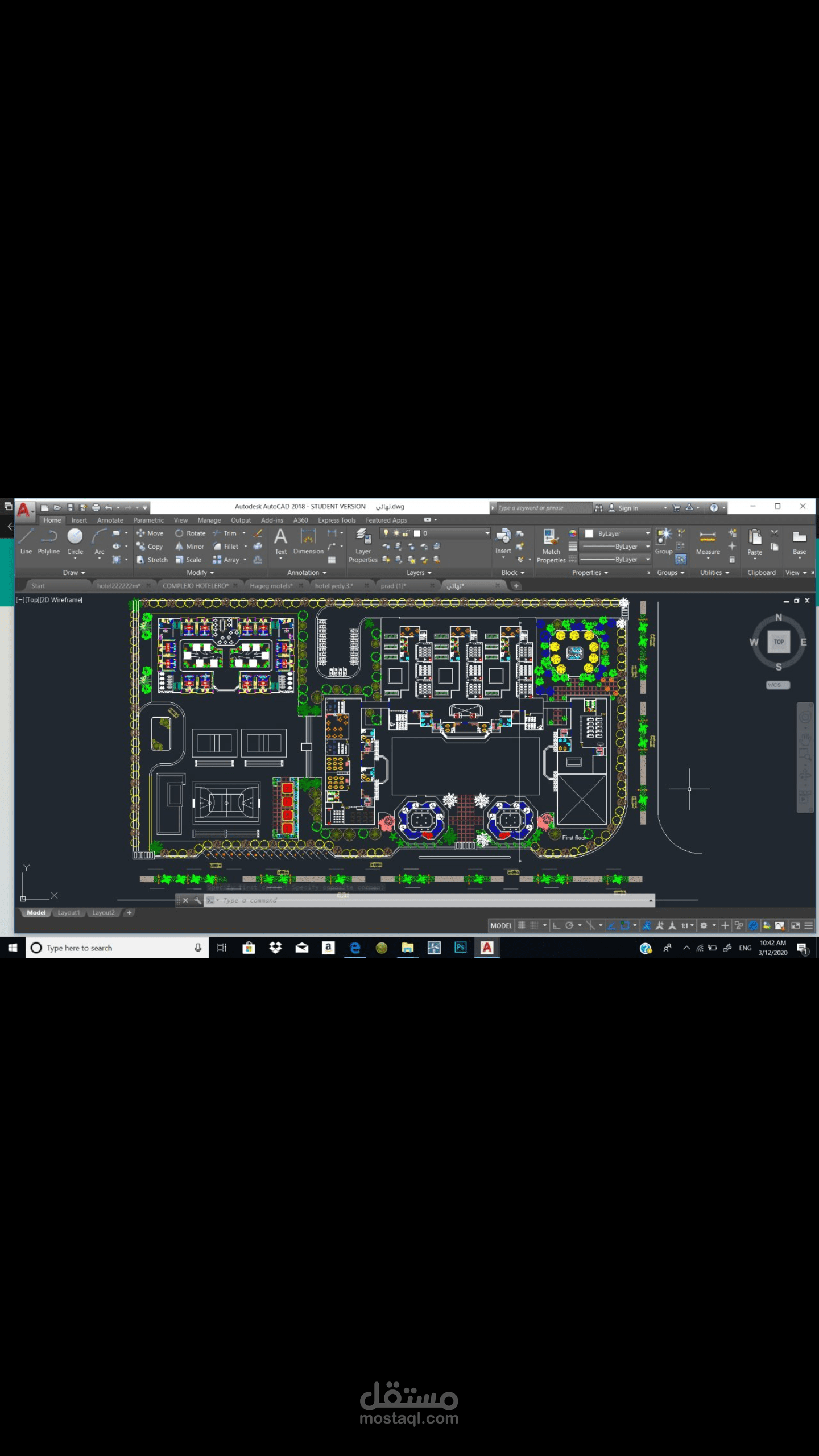Image resolution: width=819 pixels, height=1456 pixels.
Task: Open the Insert ribbon tab
Action: (79, 520)
